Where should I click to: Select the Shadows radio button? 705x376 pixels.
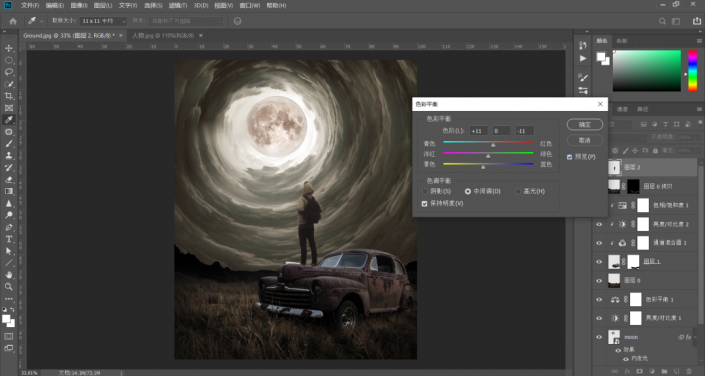[425, 192]
